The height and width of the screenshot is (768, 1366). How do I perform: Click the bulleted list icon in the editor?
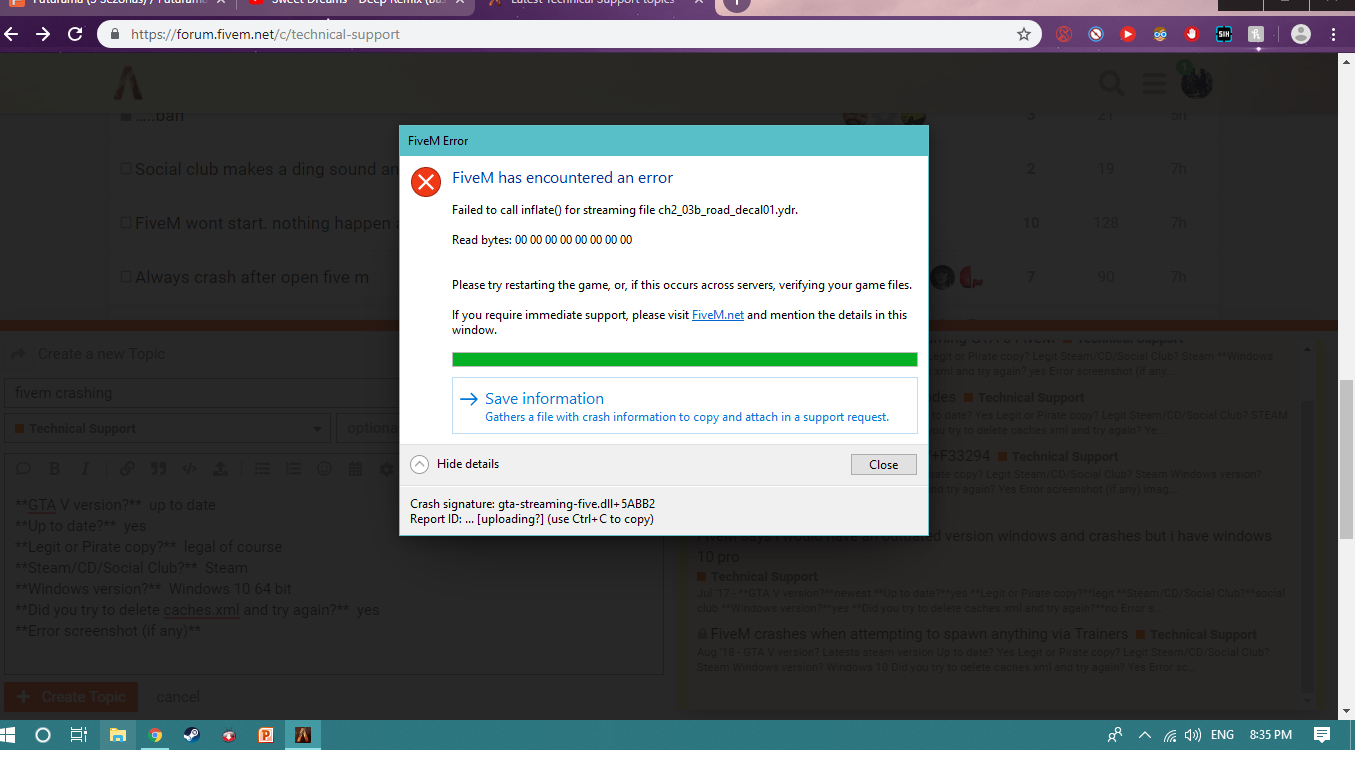pyautogui.click(x=262, y=468)
